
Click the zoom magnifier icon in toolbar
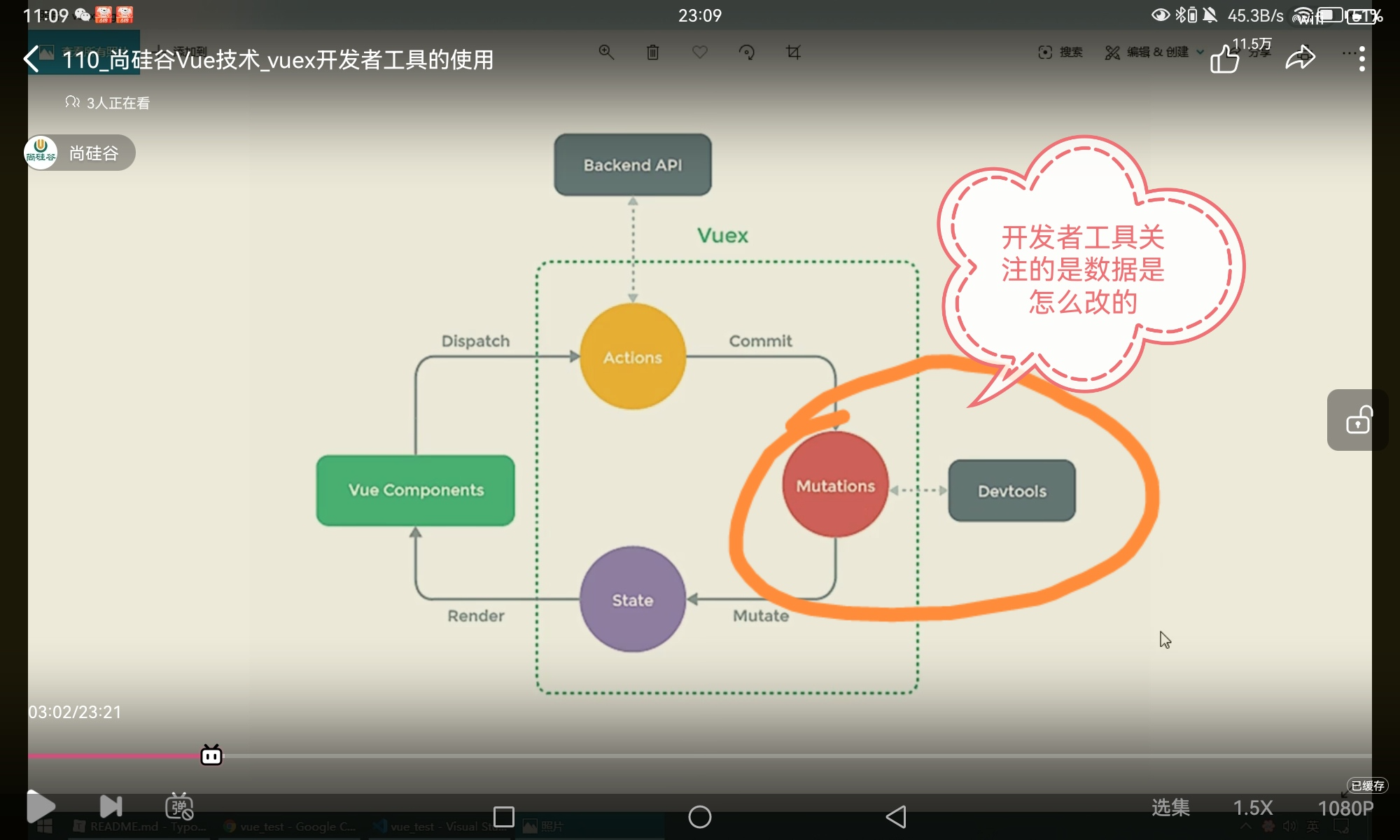pyautogui.click(x=606, y=52)
